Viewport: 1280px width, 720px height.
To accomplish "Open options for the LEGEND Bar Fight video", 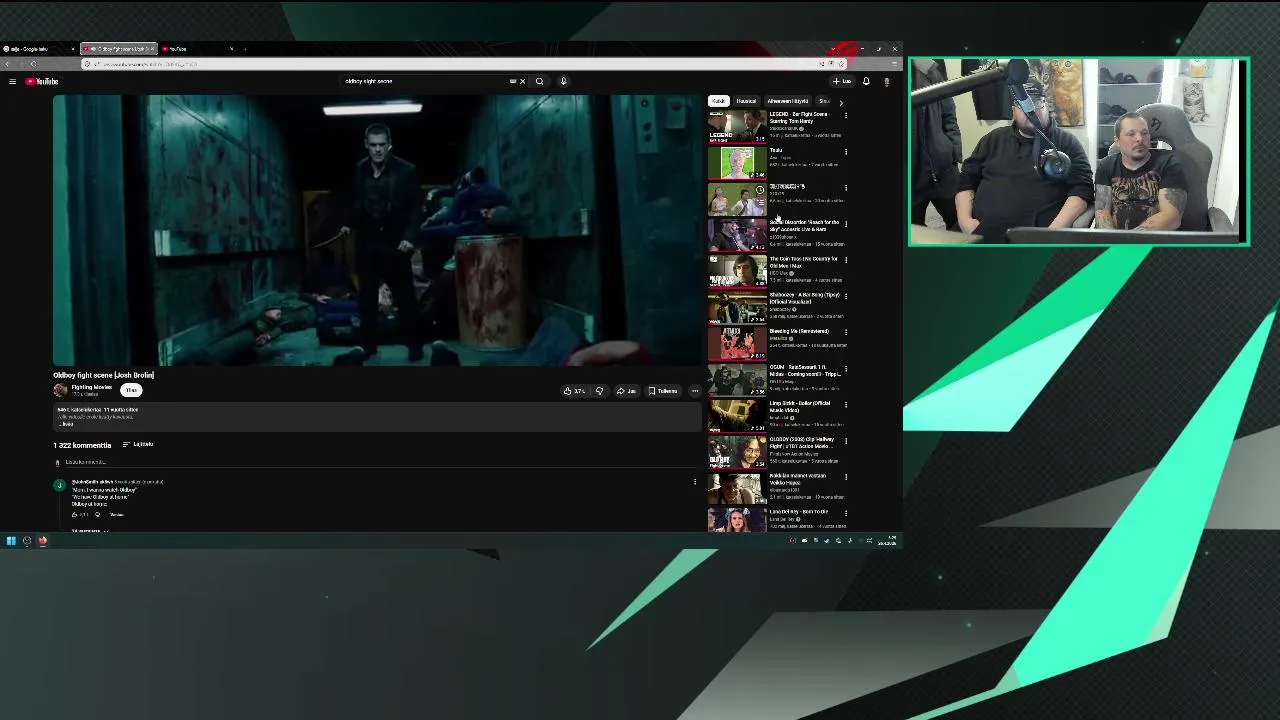I will click(x=846, y=116).
